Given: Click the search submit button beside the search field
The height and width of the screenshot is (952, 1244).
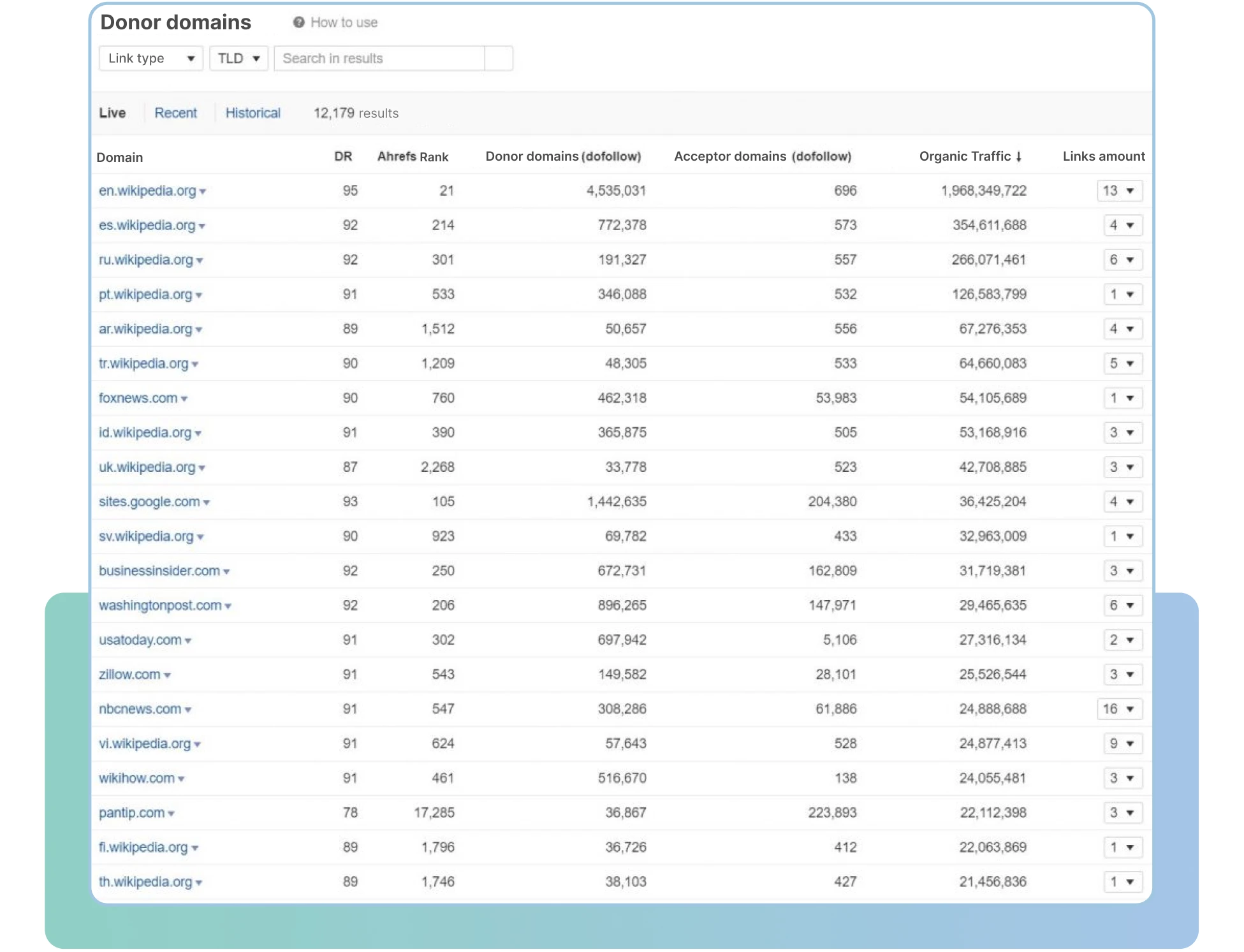Looking at the screenshot, I should [499, 59].
